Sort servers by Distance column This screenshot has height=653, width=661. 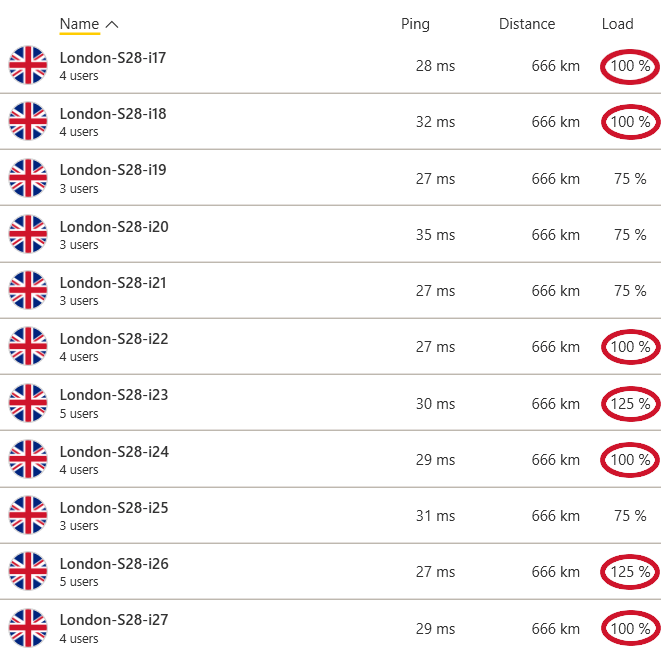pos(527,24)
